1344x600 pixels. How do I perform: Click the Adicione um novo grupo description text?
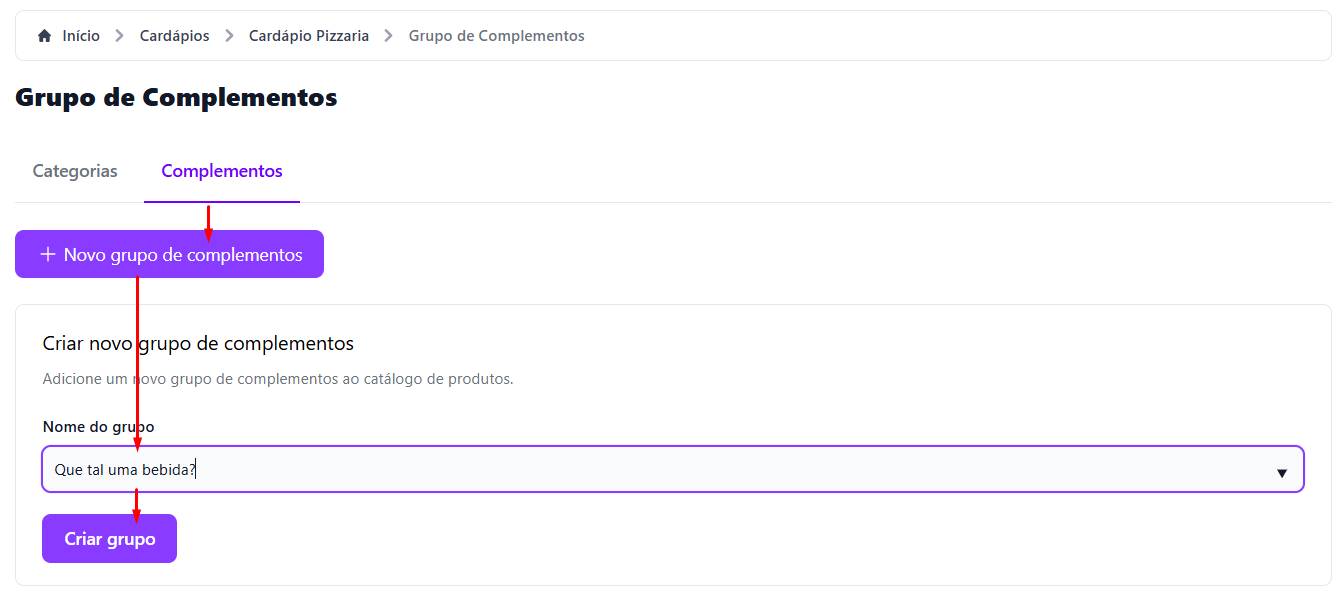pyautogui.click(x=278, y=379)
